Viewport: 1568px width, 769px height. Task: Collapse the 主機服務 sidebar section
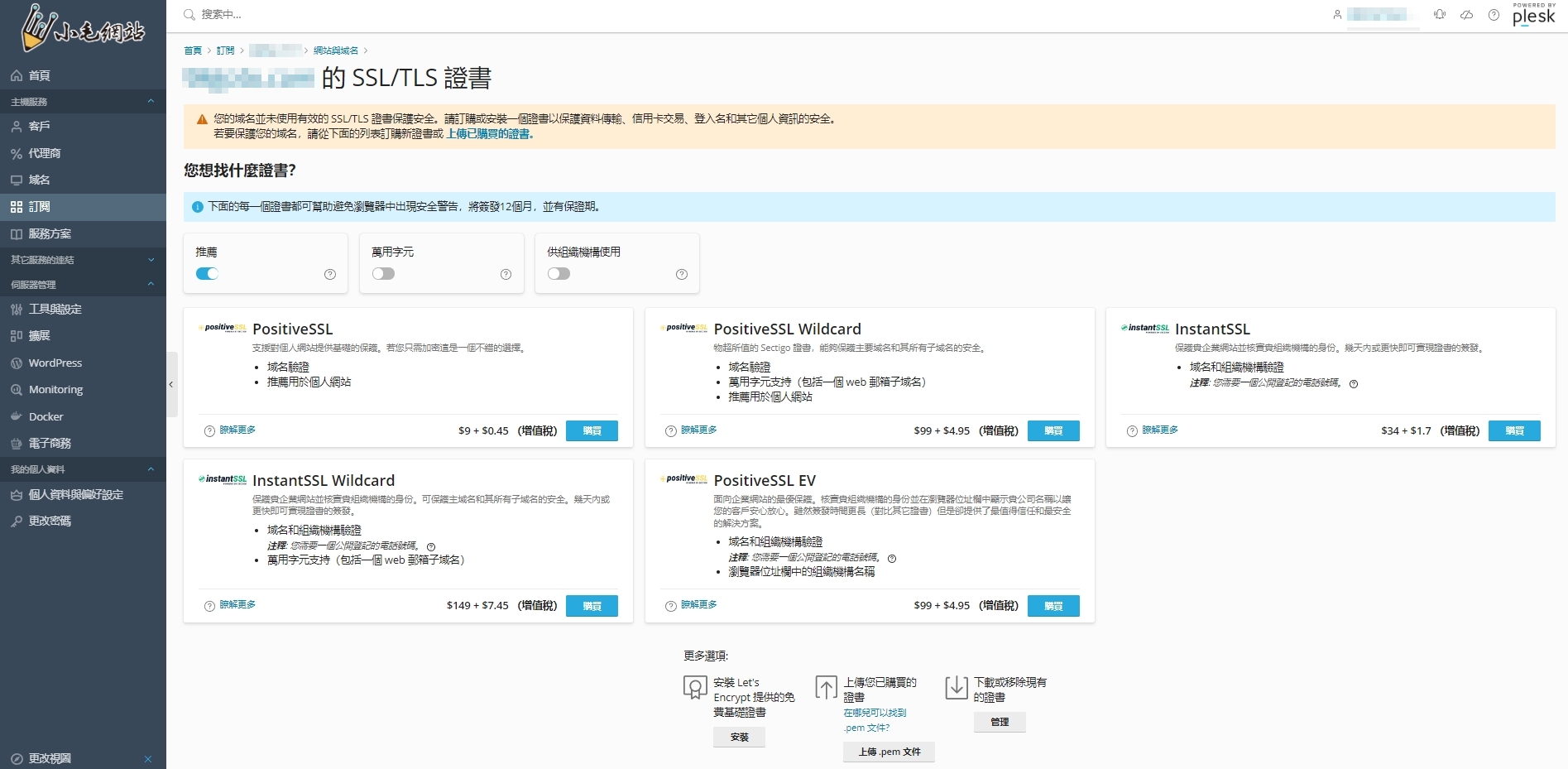click(151, 101)
